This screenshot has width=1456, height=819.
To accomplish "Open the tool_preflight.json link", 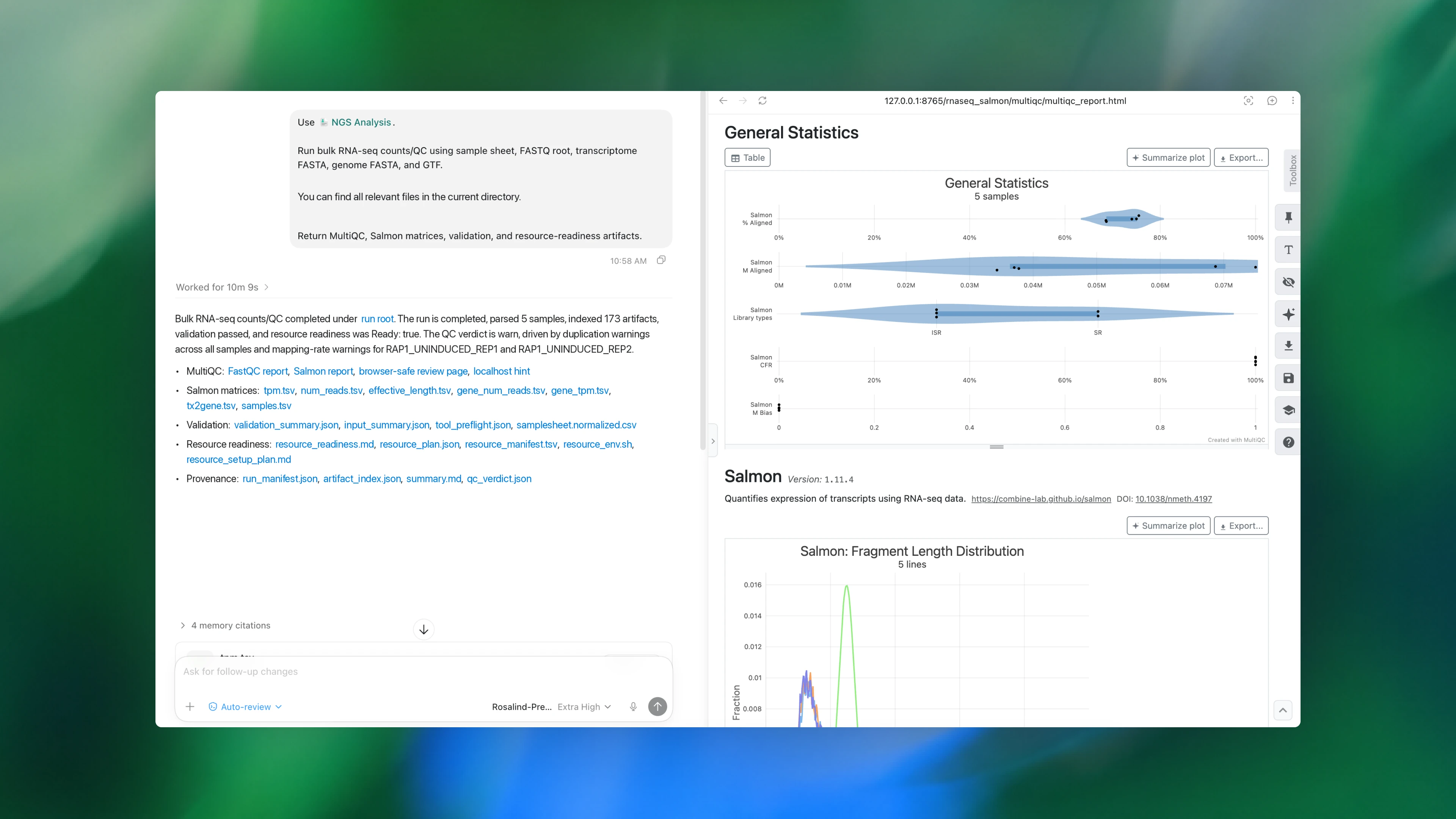I will click(x=473, y=425).
